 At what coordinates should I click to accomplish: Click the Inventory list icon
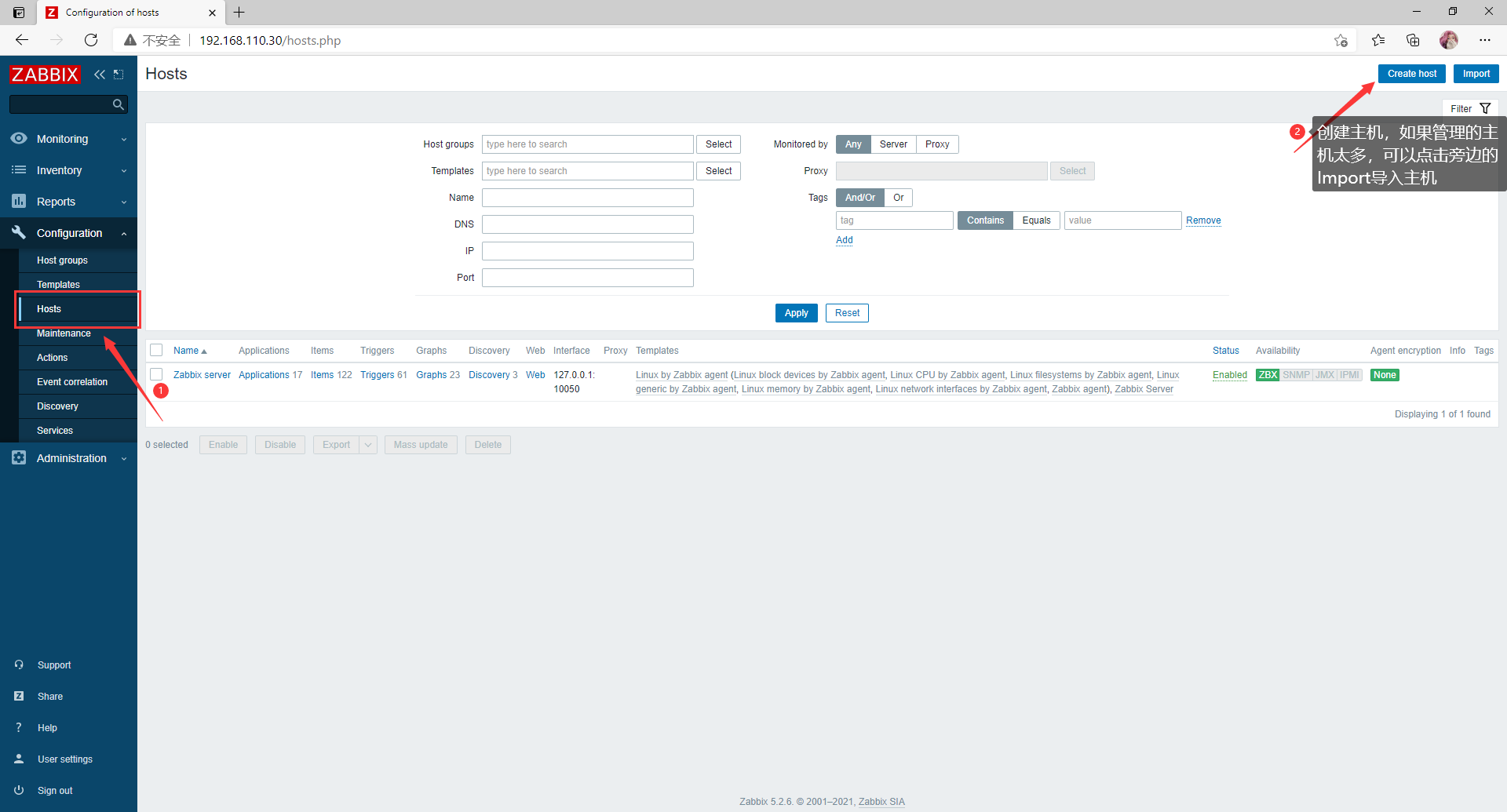point(19,170)
